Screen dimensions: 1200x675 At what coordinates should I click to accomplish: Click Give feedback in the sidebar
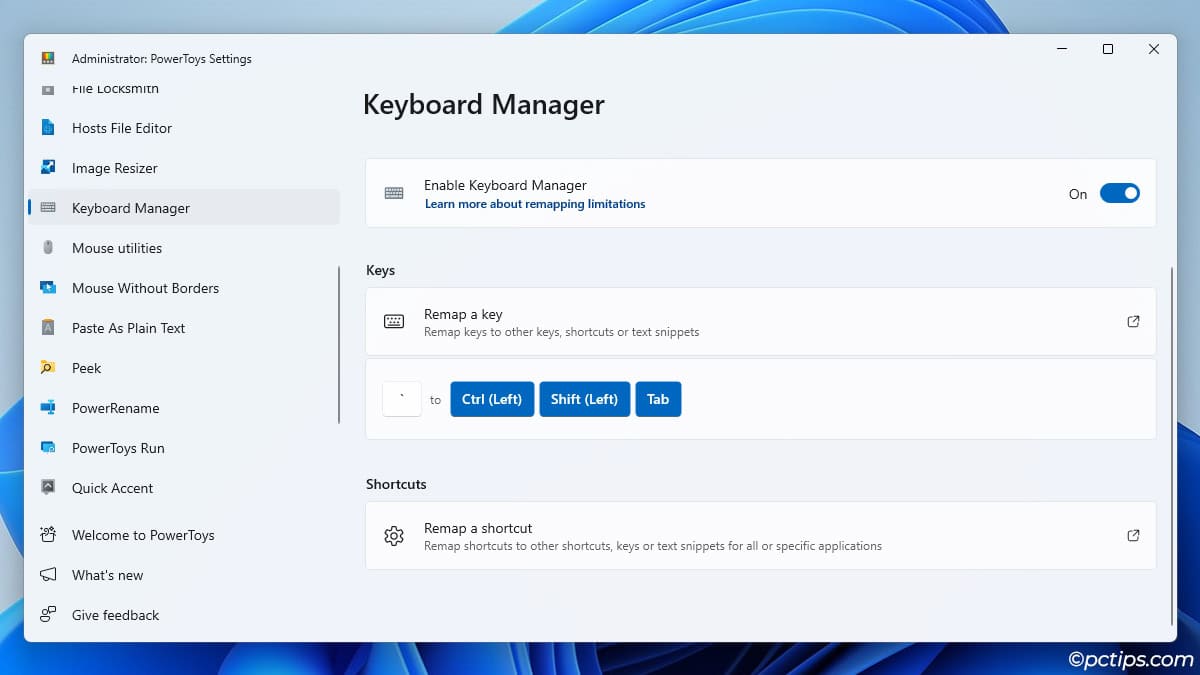click(x=115, y=615)
